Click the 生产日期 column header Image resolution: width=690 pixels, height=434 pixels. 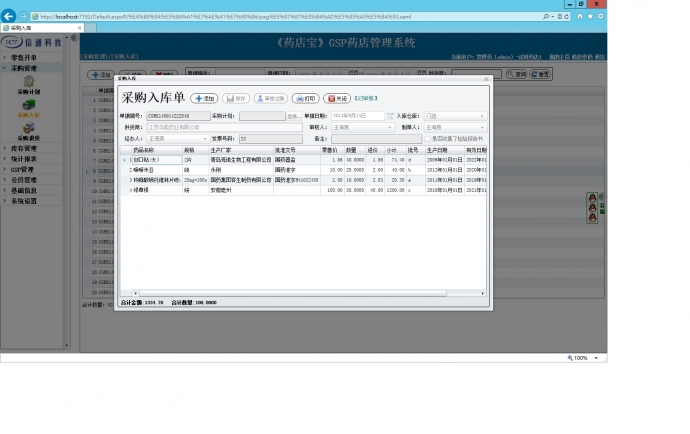tap(444, 150)
